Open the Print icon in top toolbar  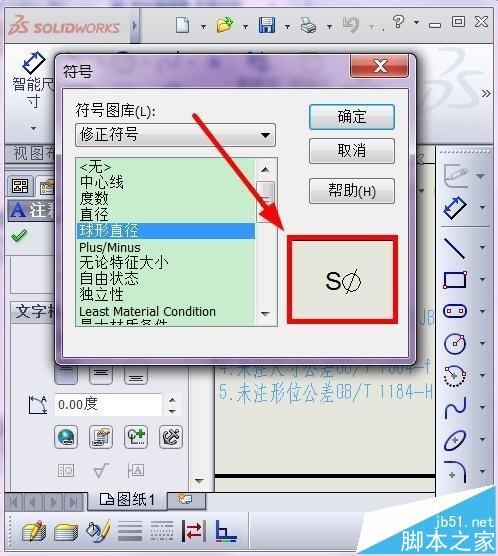pos(308,26)
